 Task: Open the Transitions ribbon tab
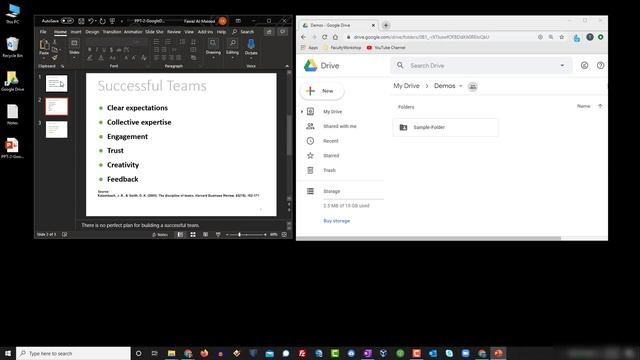[111, 32]
